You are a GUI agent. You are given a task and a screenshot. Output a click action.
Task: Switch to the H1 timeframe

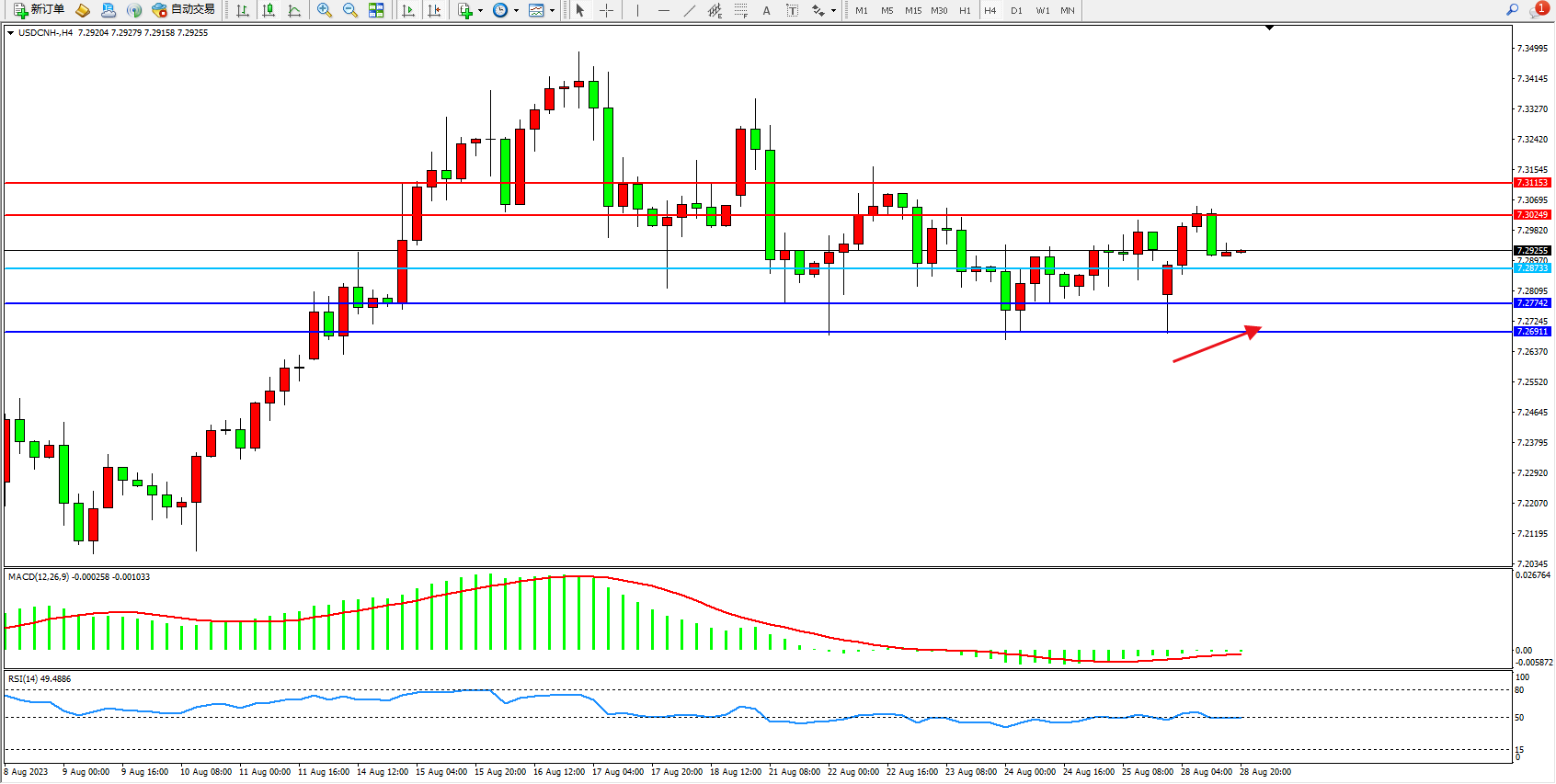point(965,11)
